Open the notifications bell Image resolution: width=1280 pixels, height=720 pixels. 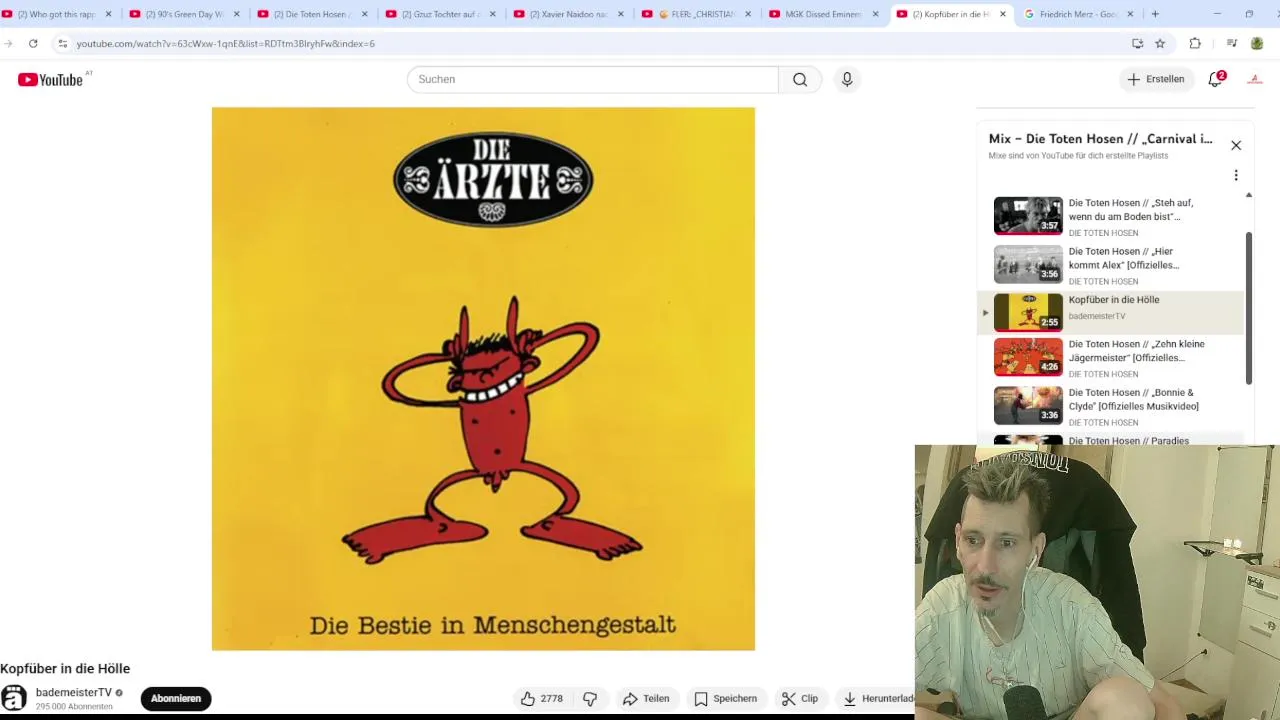tap(1216, 79)
